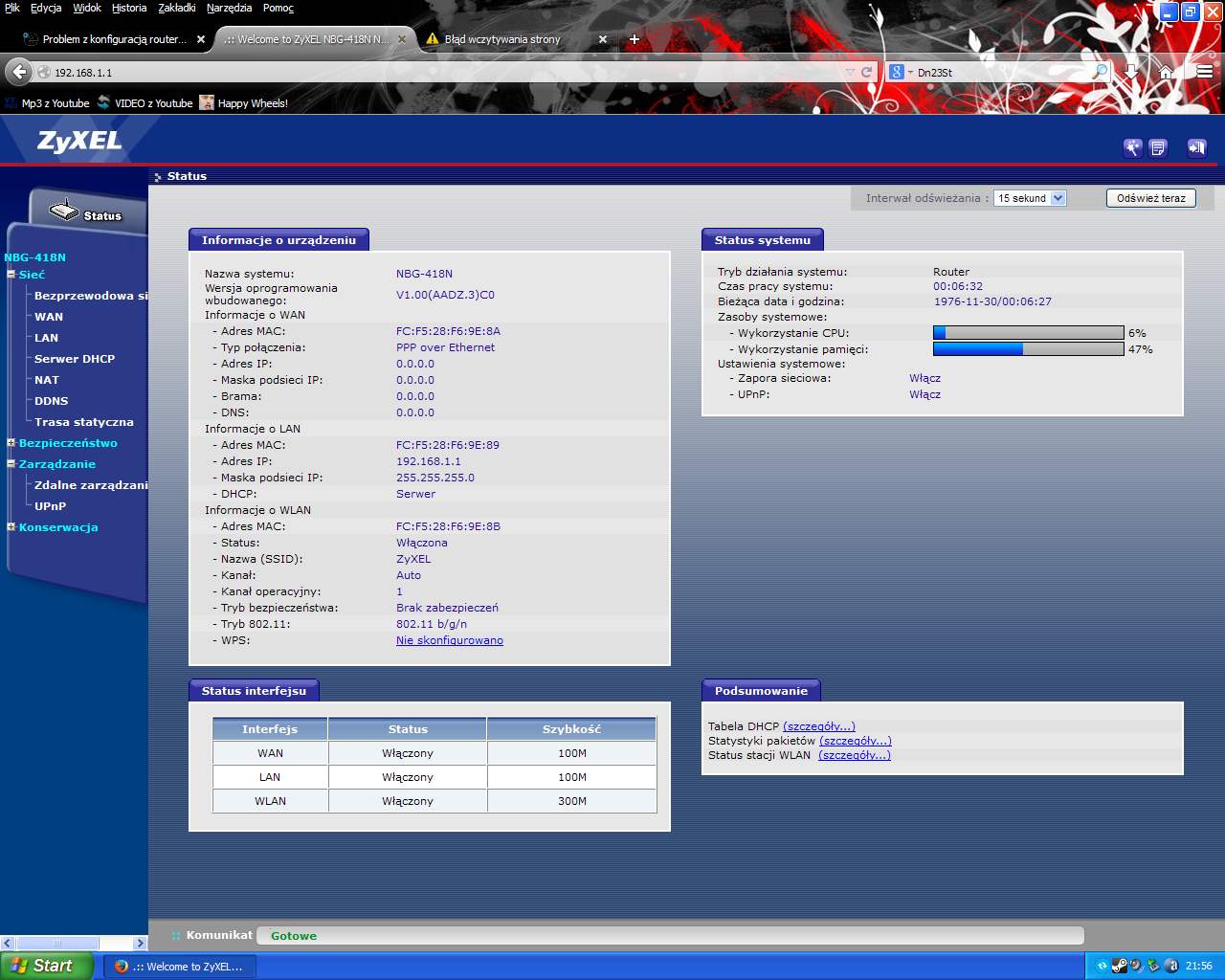Open the Happy Wheels! bookmark
This screenshot has width=1225, height=980.
(x=243, y=103)
